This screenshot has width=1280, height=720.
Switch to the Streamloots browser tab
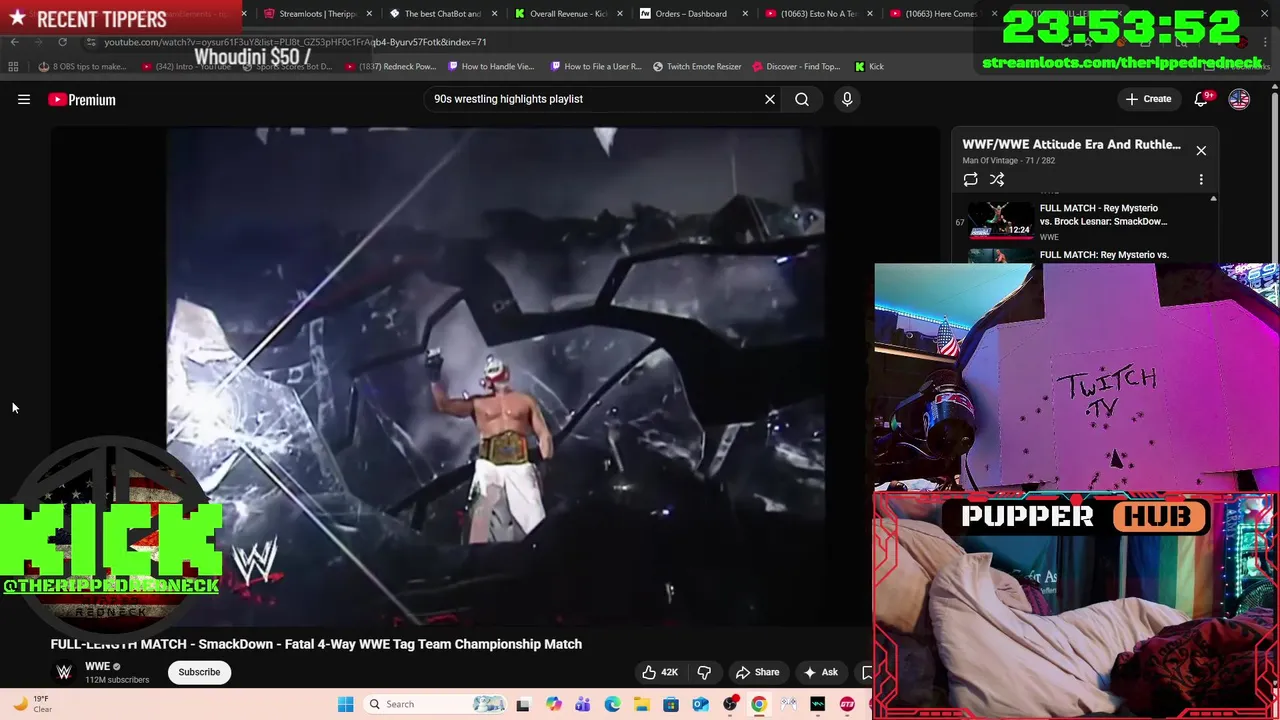pos(316,14)
